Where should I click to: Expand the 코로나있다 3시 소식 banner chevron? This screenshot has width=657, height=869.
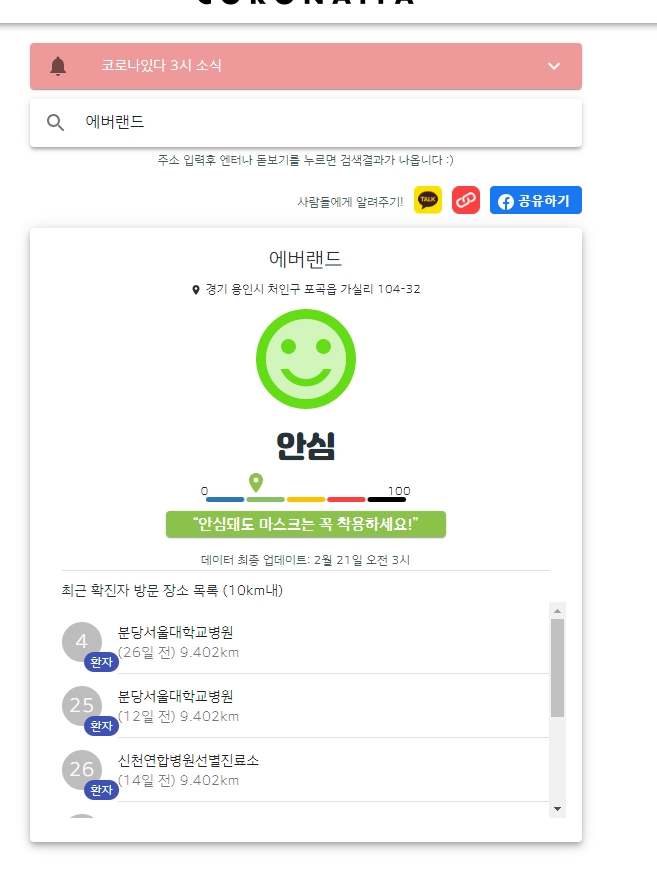[553, 66]
